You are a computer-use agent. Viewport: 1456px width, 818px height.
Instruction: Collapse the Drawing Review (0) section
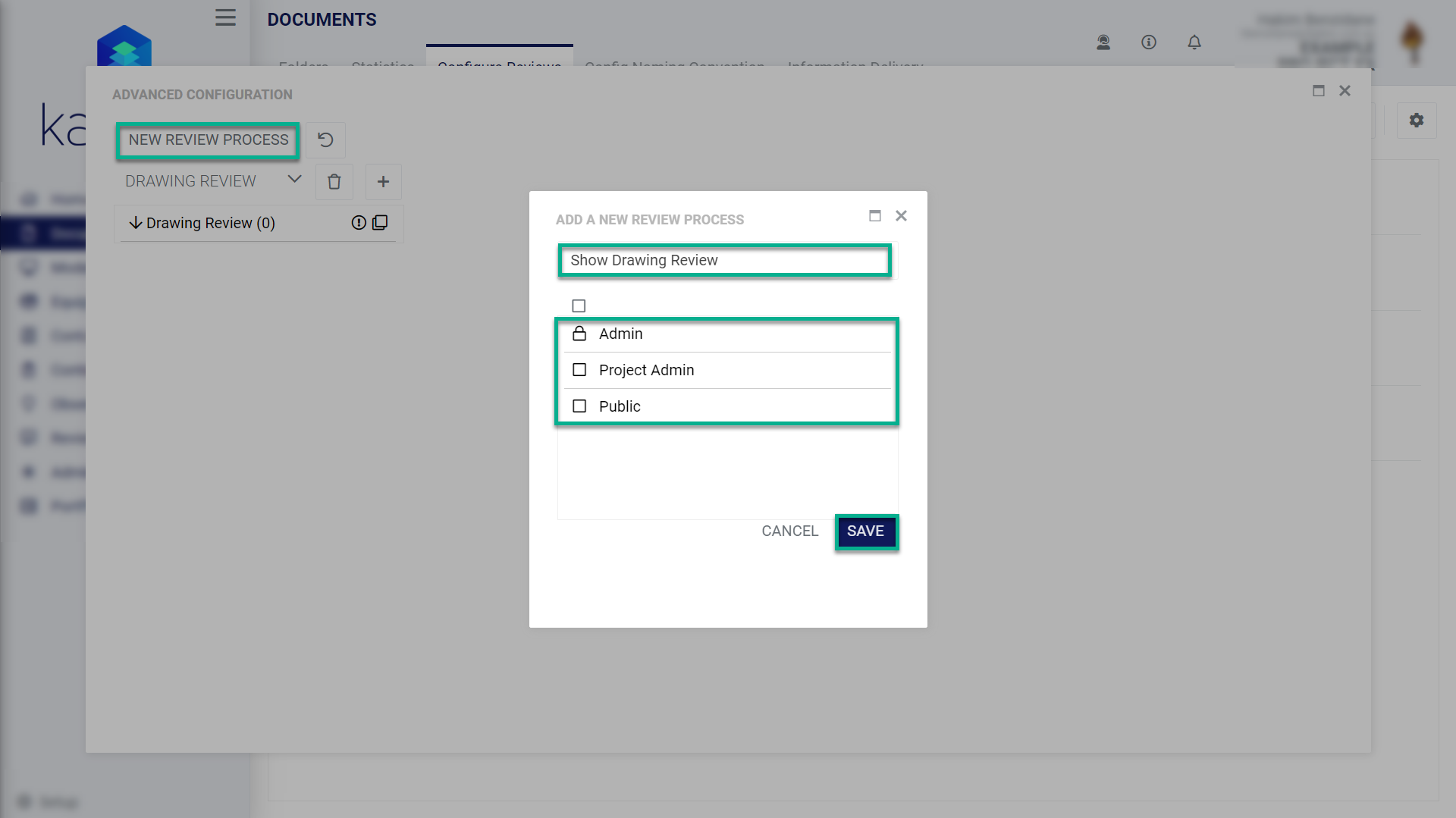136,222
